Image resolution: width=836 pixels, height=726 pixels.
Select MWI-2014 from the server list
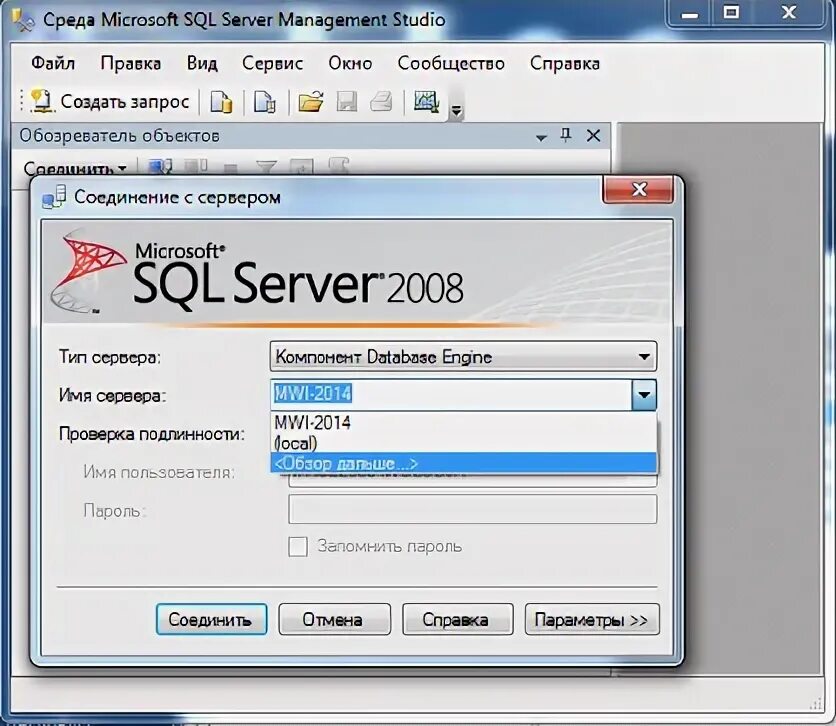click(x=463, y=423)
